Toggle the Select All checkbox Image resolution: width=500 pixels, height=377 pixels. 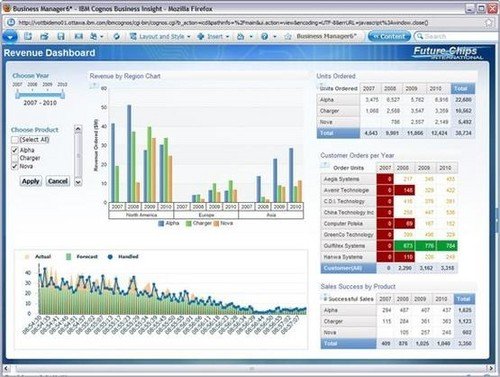15,140
